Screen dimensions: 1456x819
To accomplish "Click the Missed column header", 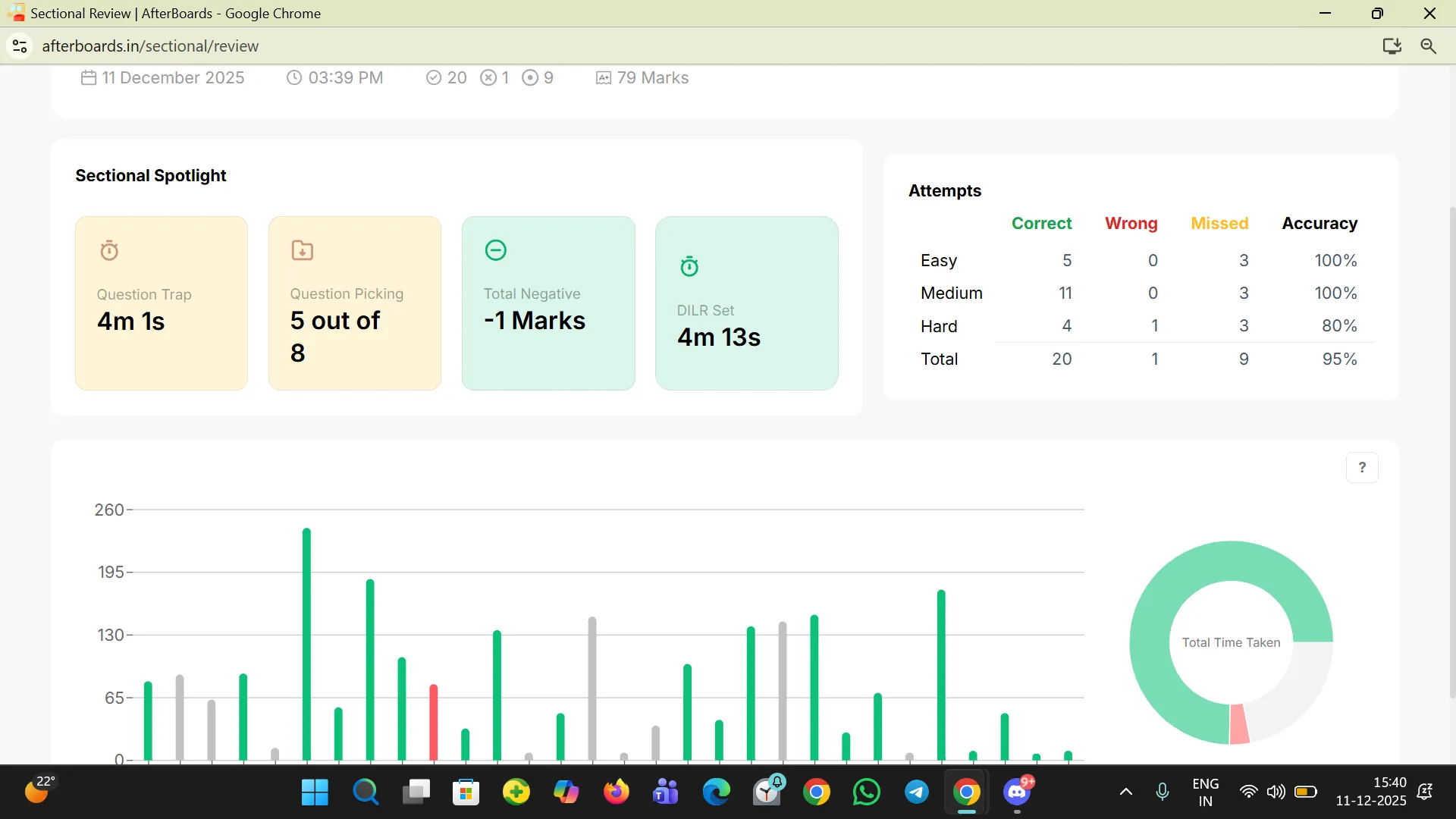I will coord(1219,223).
